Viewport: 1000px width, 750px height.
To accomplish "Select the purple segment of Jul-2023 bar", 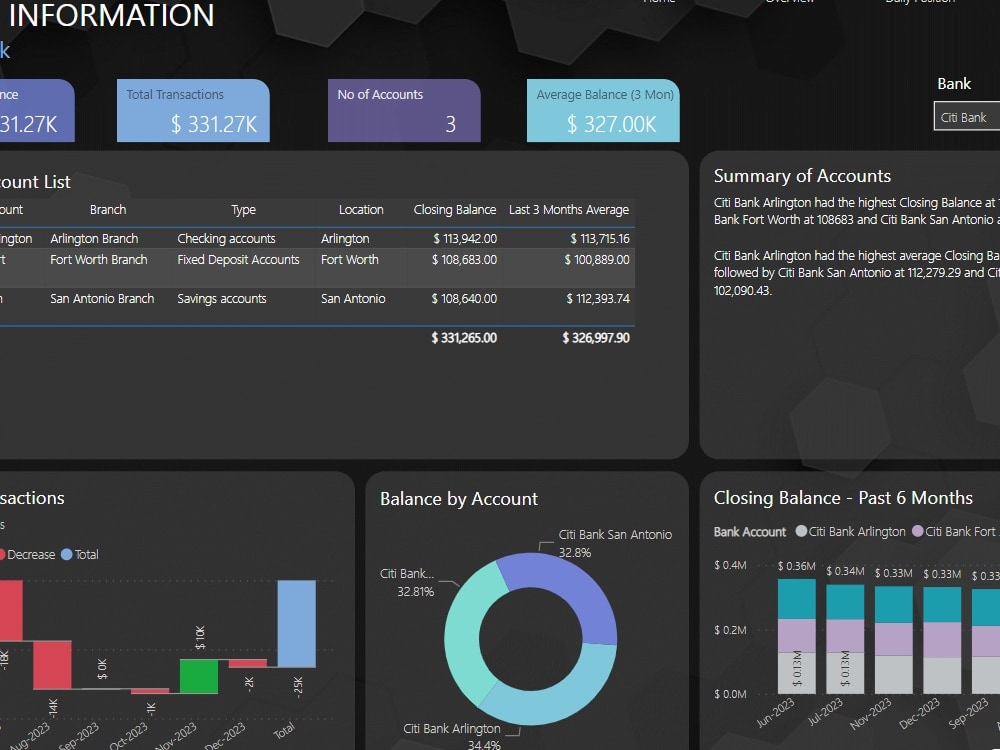I will (845, 636).
